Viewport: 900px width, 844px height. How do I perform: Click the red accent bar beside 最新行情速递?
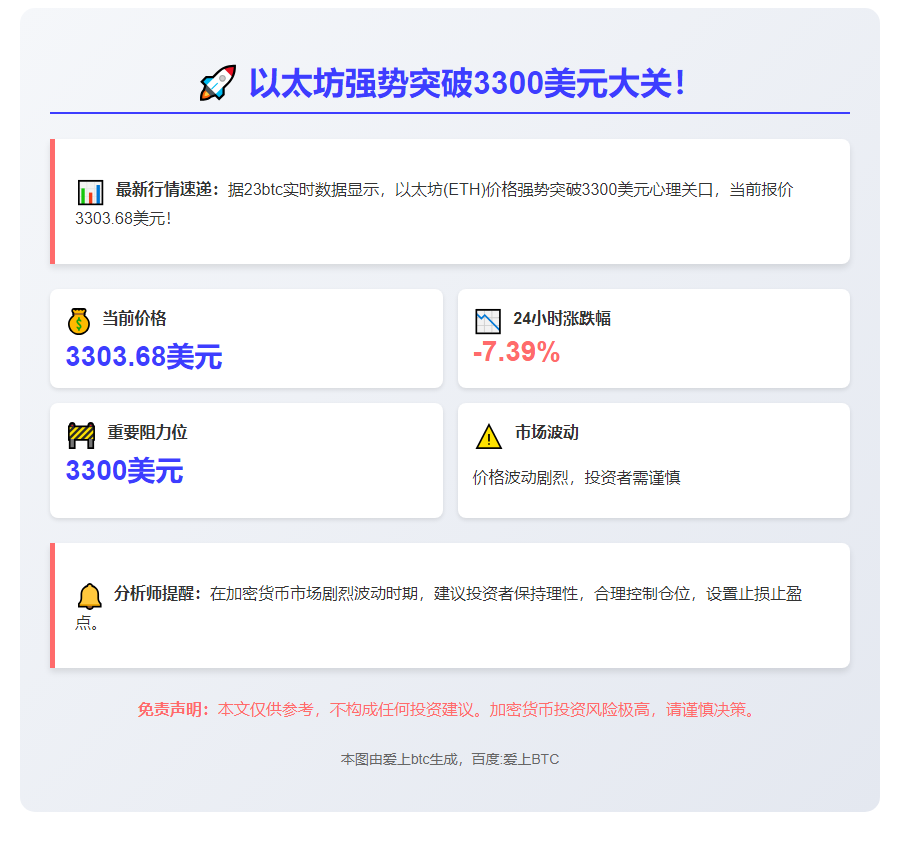tap(51, 200)
